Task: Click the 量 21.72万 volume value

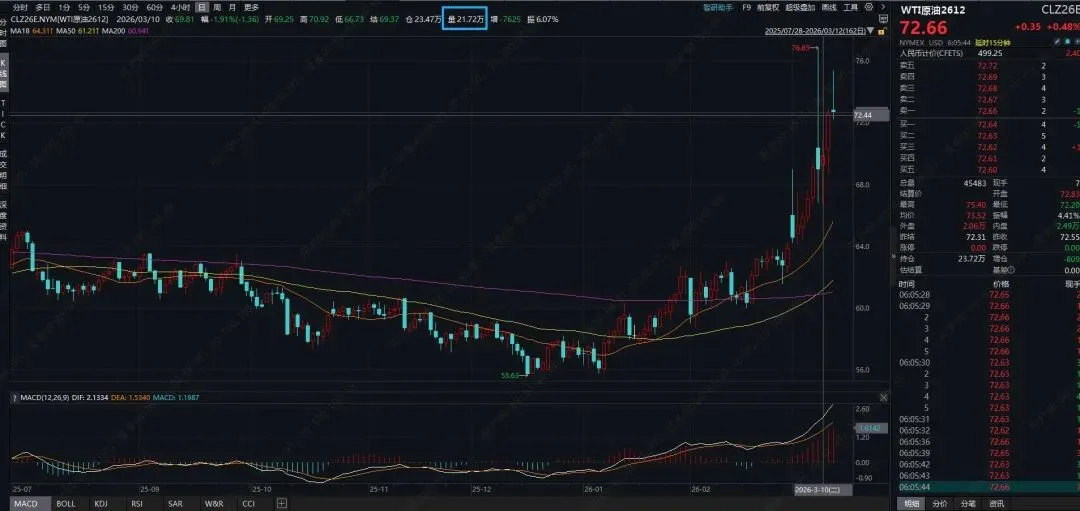Action: (x=464, y=19)
